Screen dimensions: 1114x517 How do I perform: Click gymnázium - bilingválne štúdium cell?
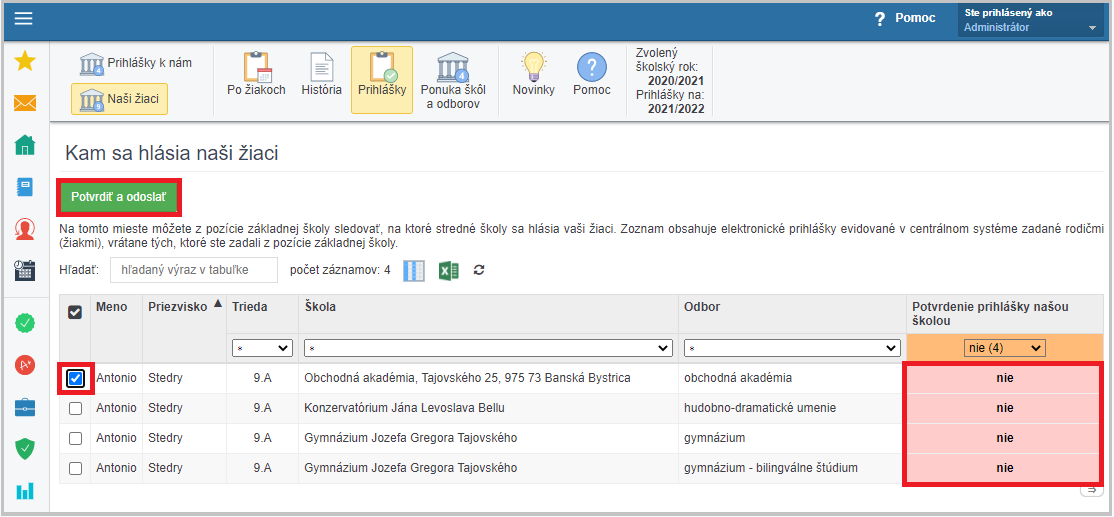click(792, 468)
